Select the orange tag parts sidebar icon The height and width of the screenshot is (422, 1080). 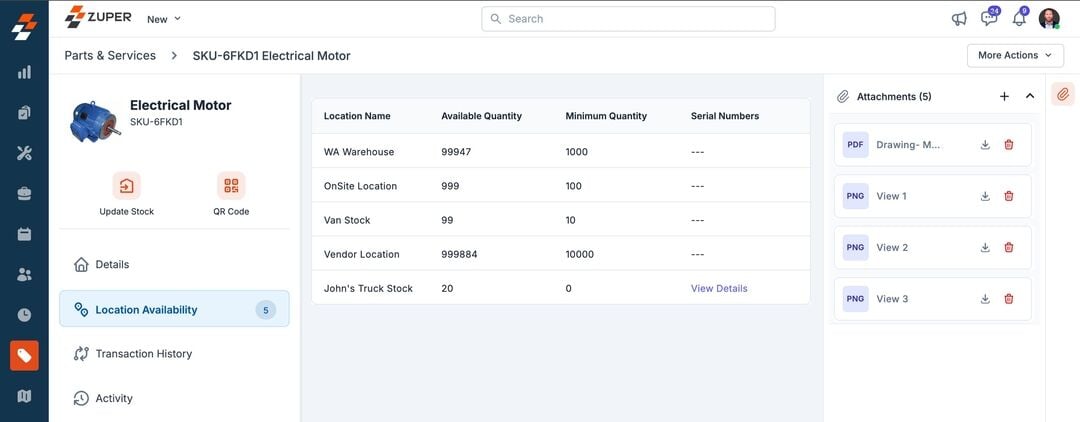(x=24, y=355)
